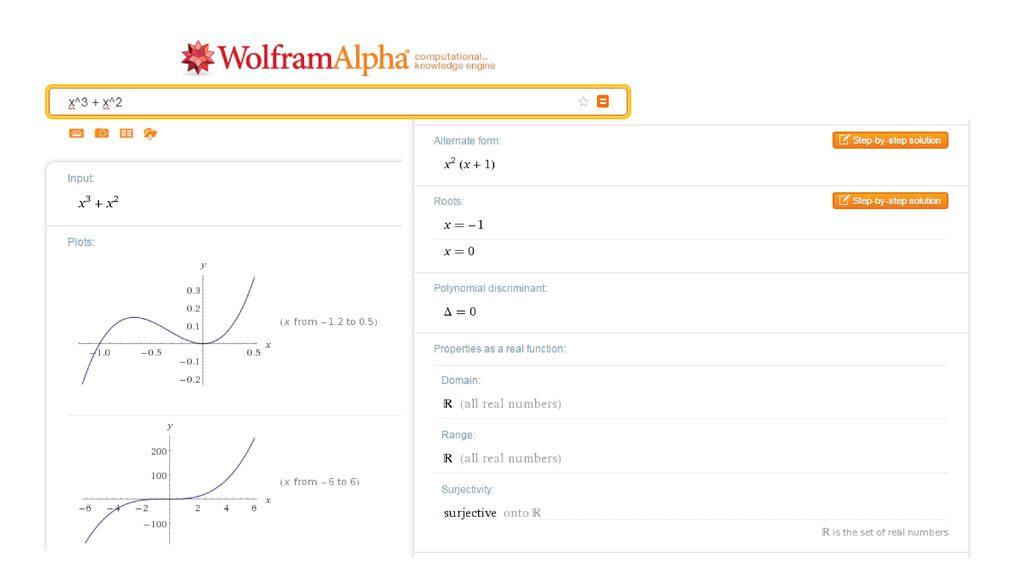The image size is (1024, 576).
Task: Click the orange compute equals button
Action: pos(603,101)
